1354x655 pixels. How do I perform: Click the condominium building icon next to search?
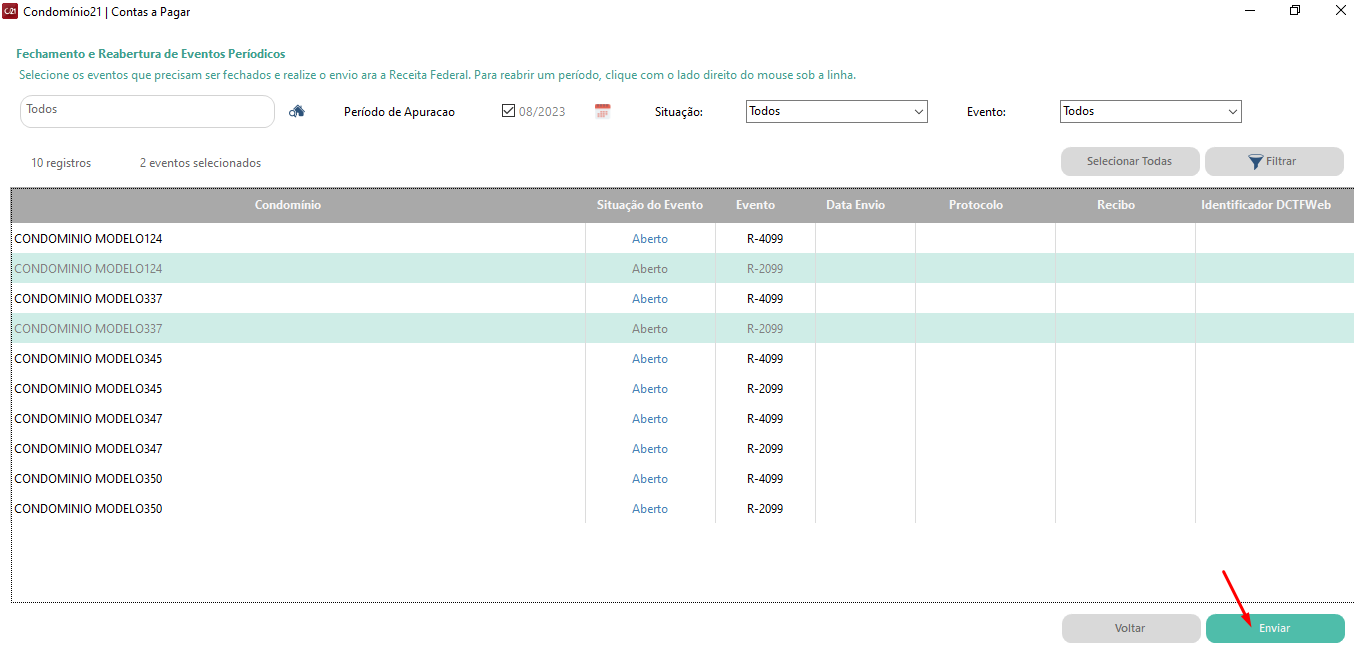click(296, 112)
